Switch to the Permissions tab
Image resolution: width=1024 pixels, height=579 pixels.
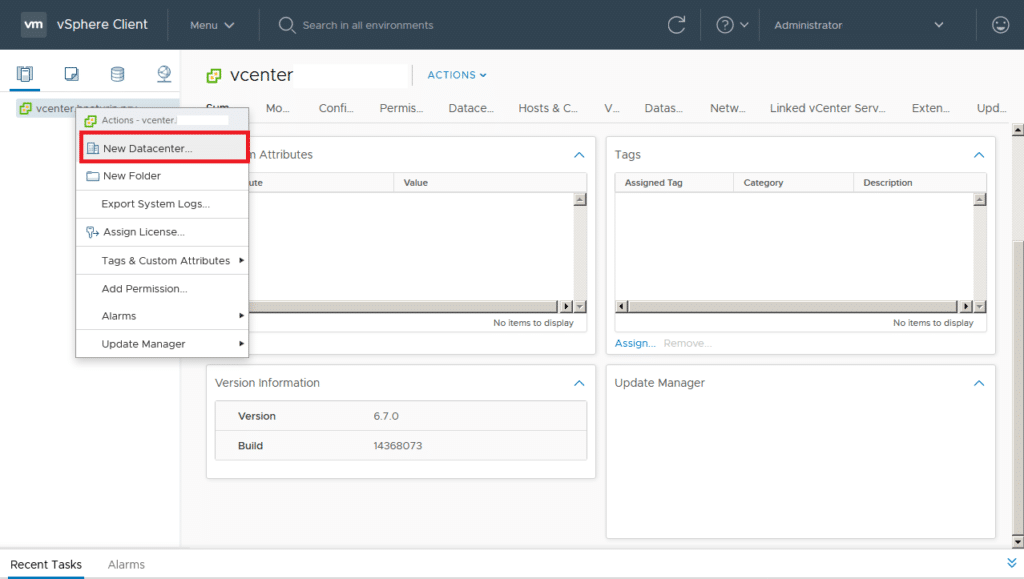coord(401,108)
